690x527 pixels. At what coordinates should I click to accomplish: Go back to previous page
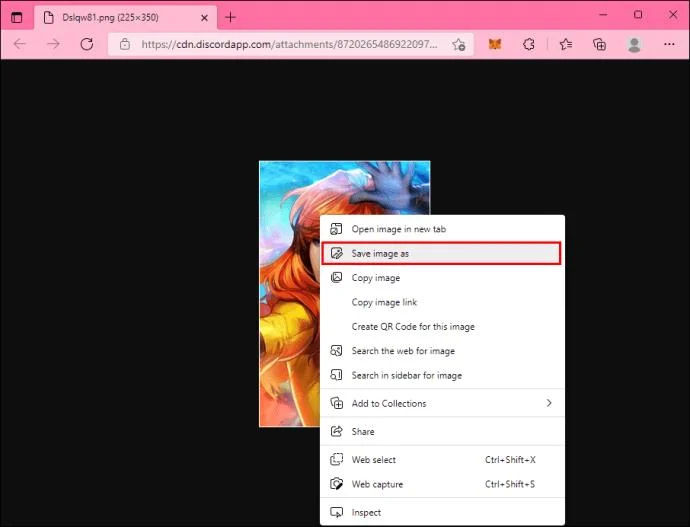tap(20, 44)
